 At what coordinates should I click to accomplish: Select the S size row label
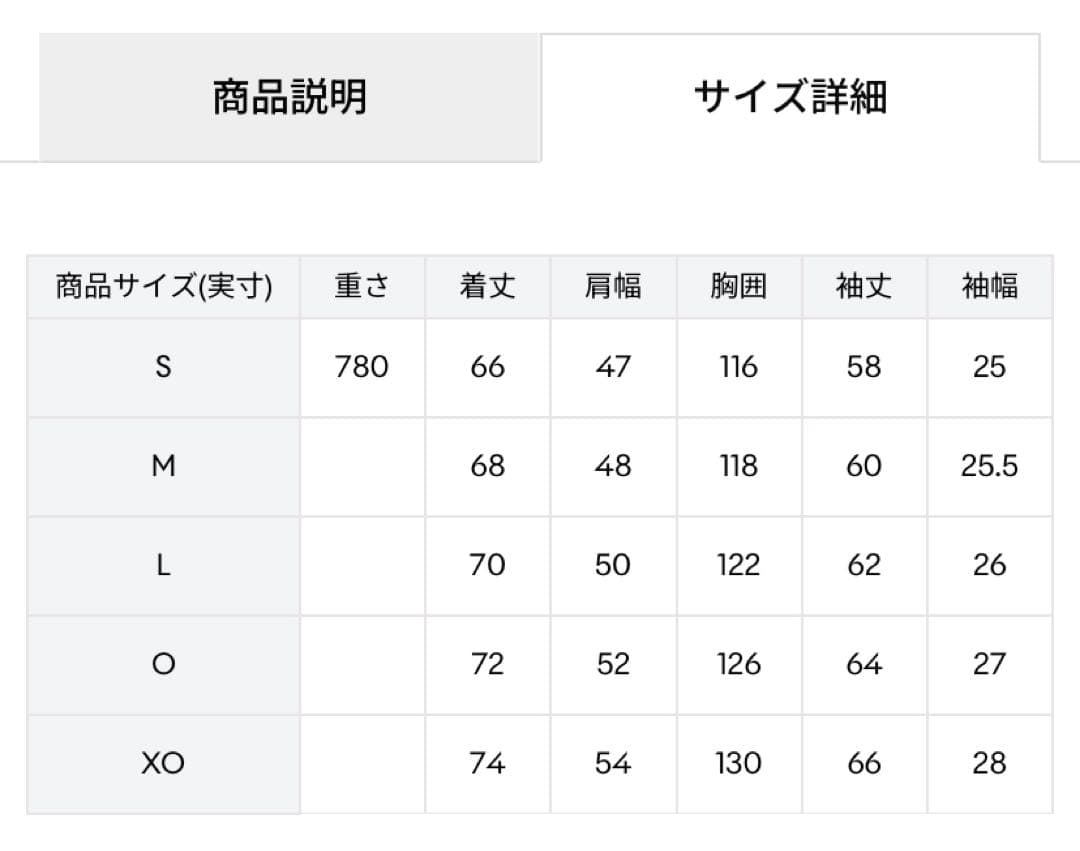pyautogui.click(x=164, y=367)
